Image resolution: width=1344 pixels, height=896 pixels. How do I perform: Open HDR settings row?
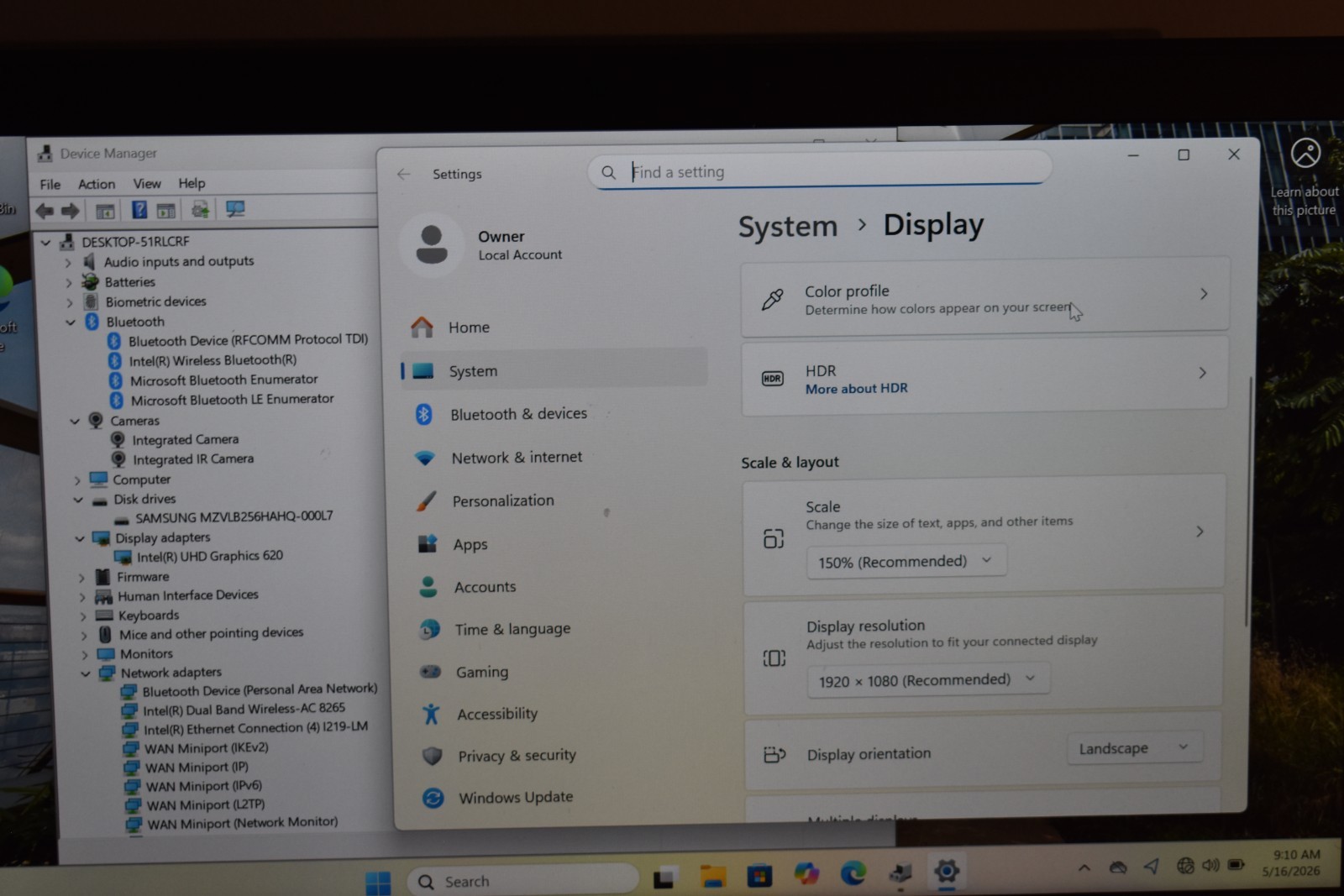(984, 378)
